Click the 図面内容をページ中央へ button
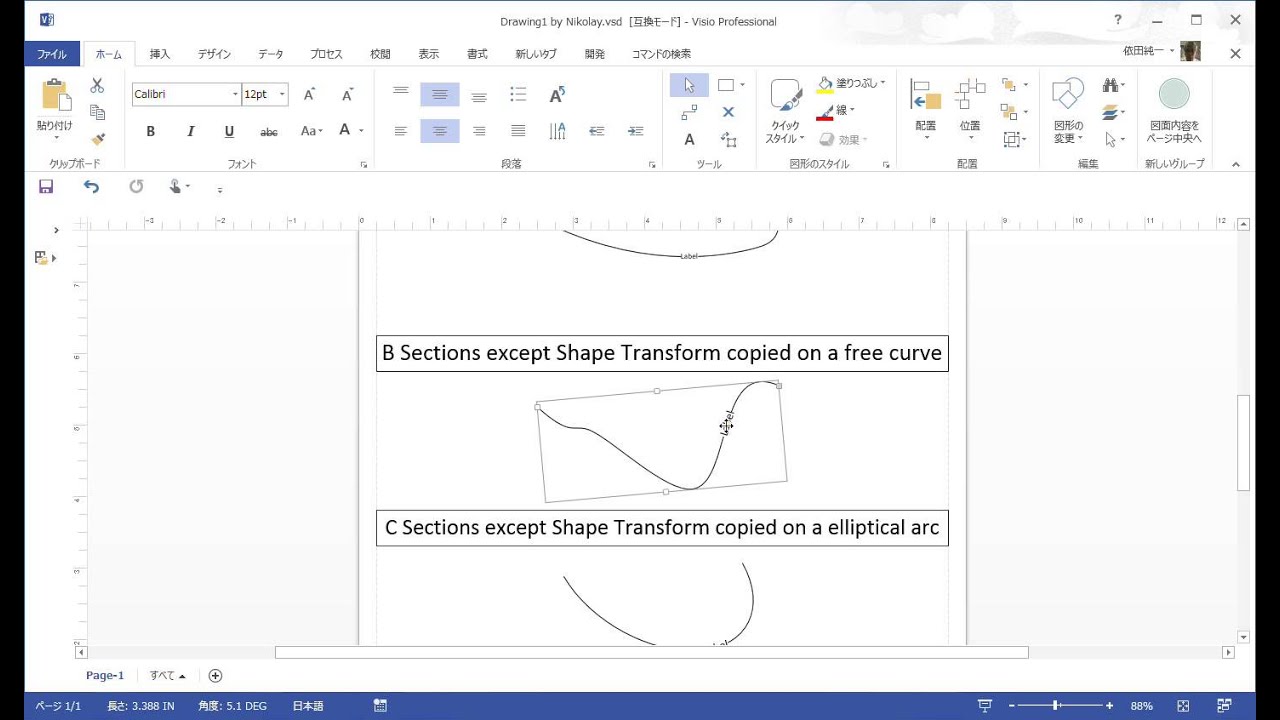Image resolution: width=1280 pixels, height=720 pixels. tap(1174, 112)
